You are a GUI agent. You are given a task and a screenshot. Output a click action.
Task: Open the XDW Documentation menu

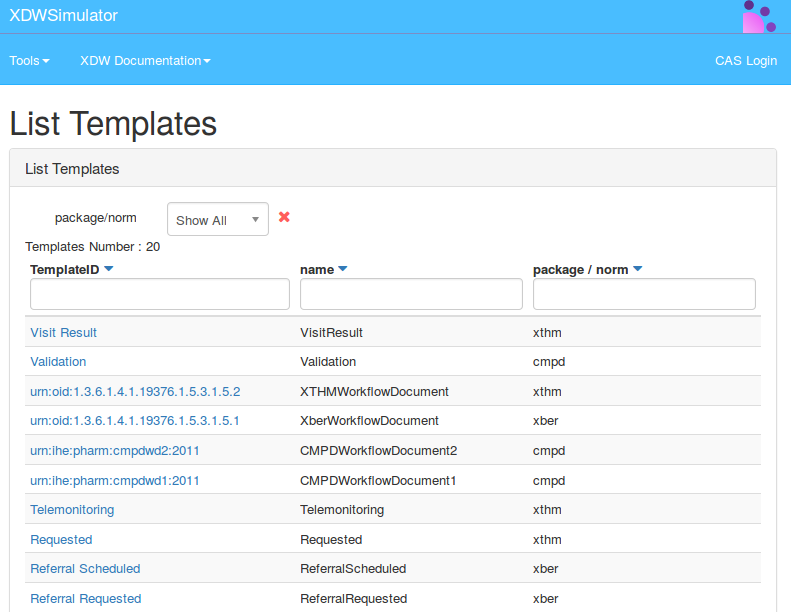coord(145,61)
